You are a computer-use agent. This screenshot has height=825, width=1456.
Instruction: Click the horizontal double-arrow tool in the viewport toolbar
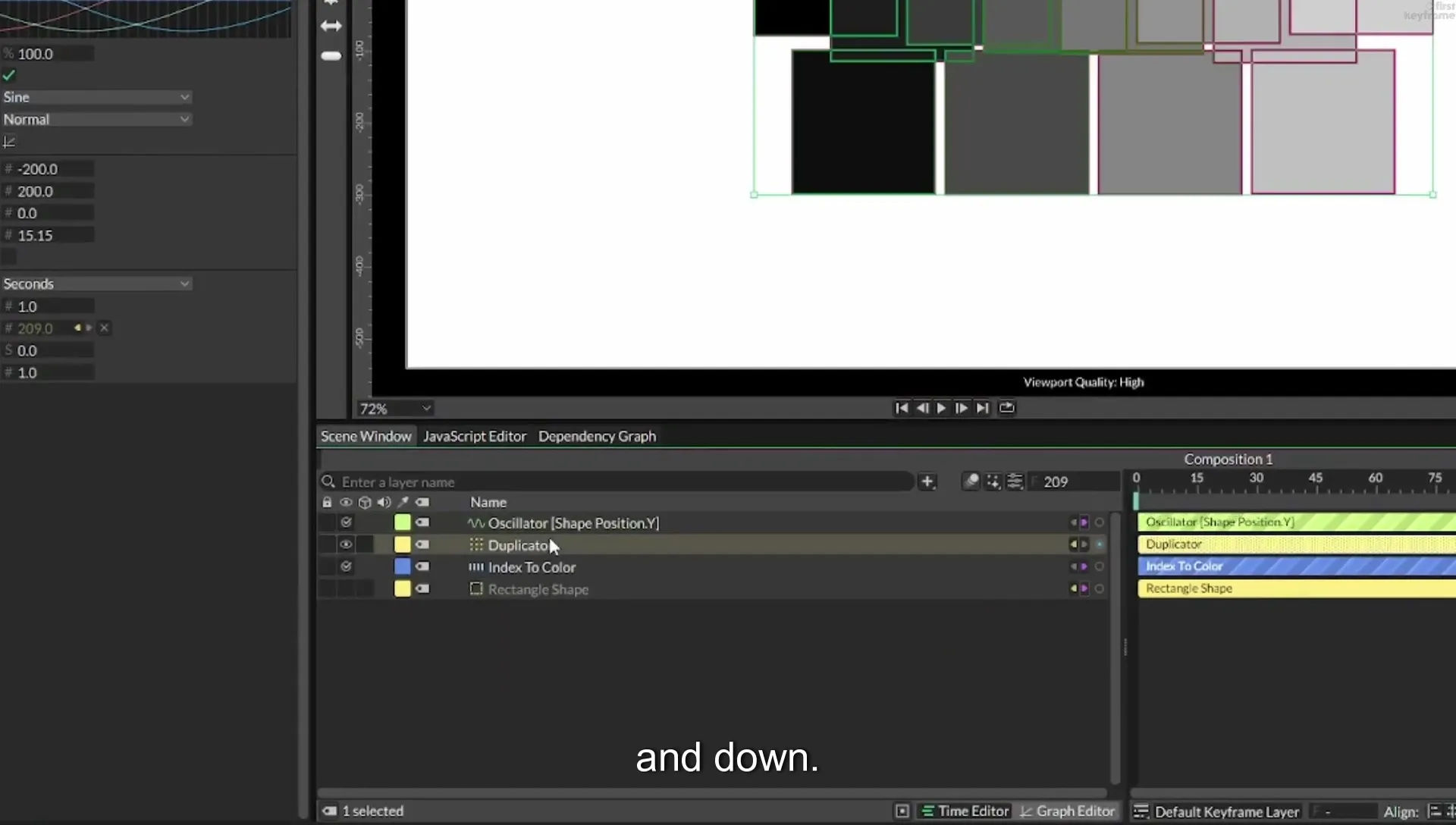(331, 26)
